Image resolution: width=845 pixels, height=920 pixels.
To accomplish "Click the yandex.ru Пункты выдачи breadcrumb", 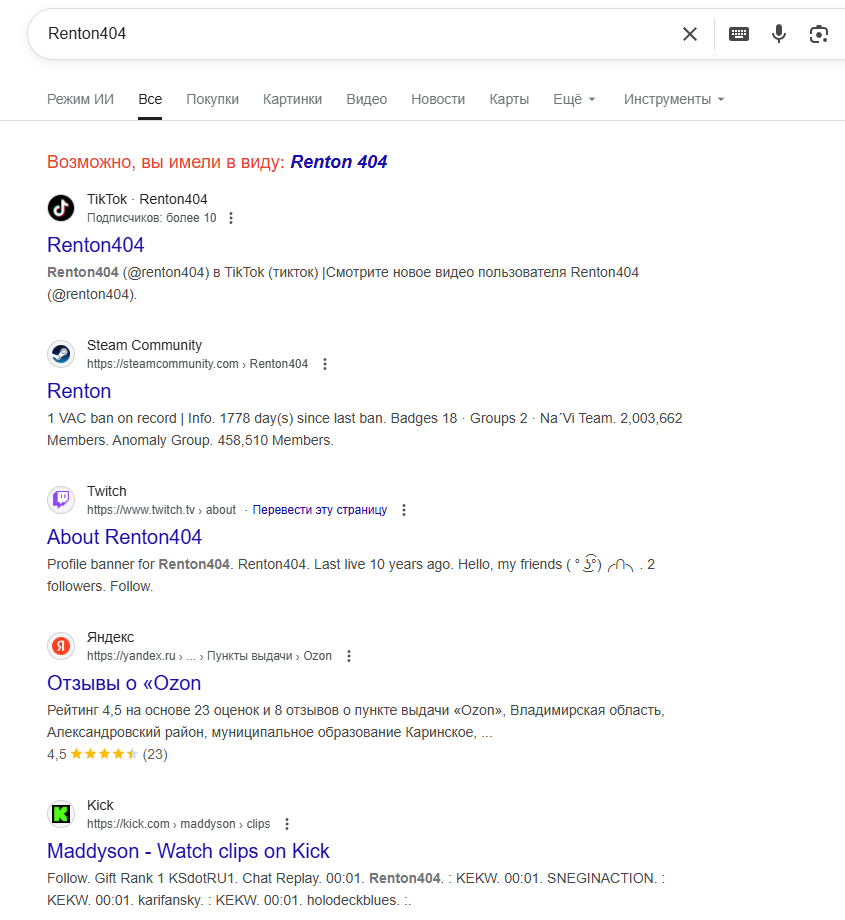I will click(x=209, y=657).
